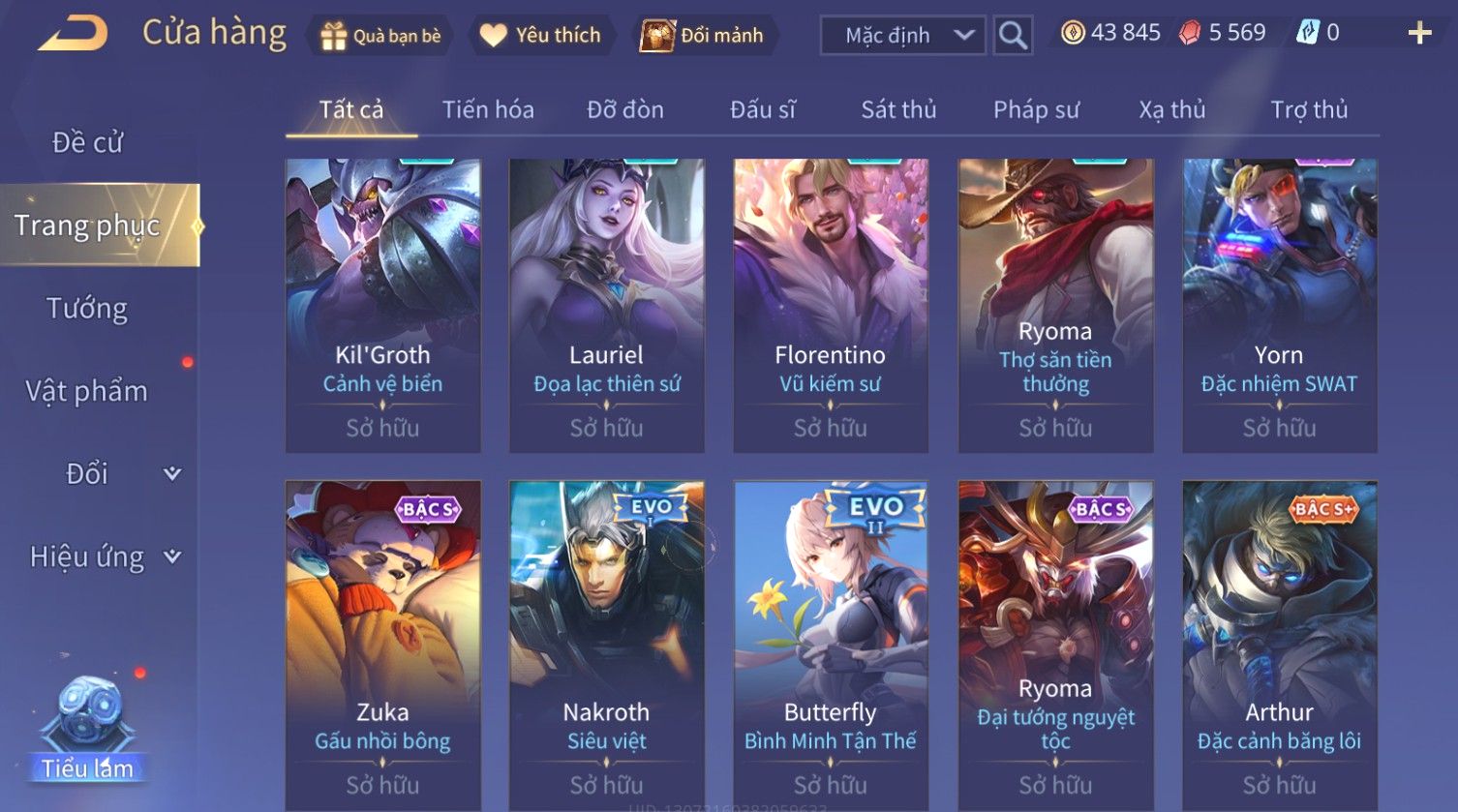Open Vật phẩm sidebar section
This screenshot has width=1458, height=812.
tap(87, 391)
